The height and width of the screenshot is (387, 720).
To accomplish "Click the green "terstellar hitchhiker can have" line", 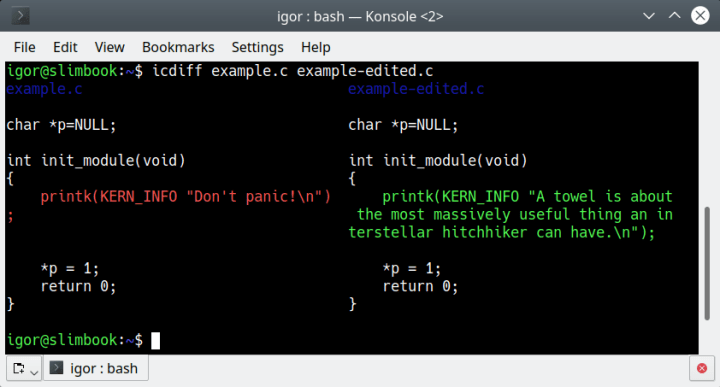I will [x=501, y=233].
